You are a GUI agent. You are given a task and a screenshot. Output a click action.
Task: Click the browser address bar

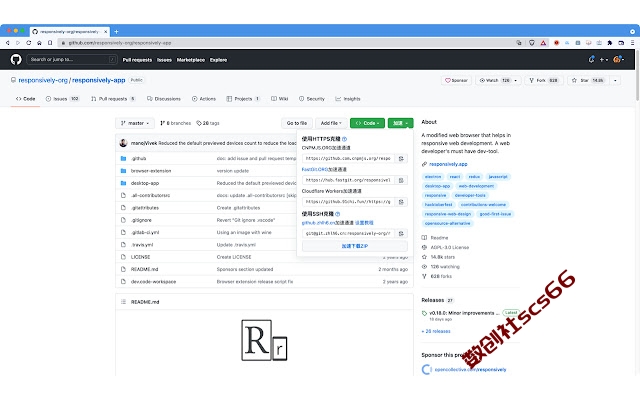pyautogui.click(x=286, y=42)
